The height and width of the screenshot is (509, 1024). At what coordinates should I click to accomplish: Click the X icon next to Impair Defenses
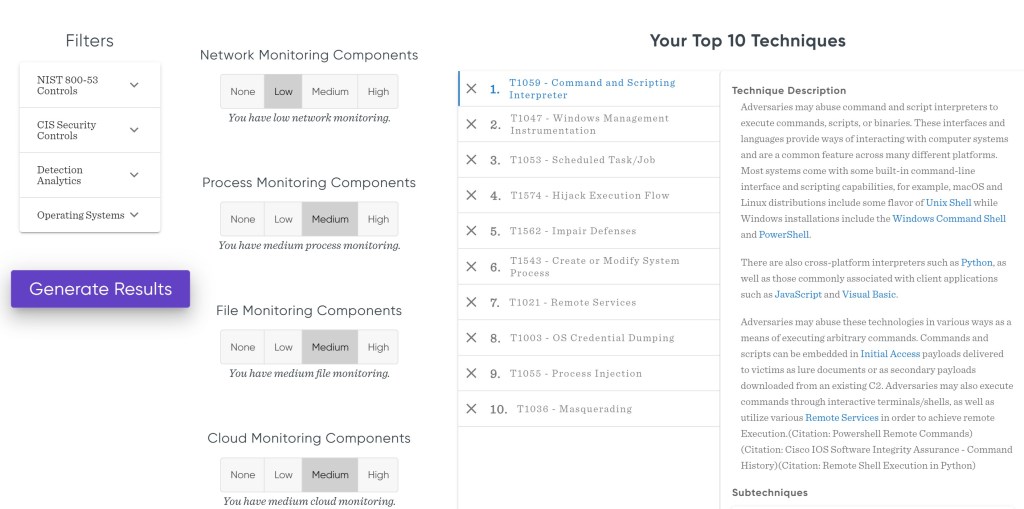click(x=472, y=231)
